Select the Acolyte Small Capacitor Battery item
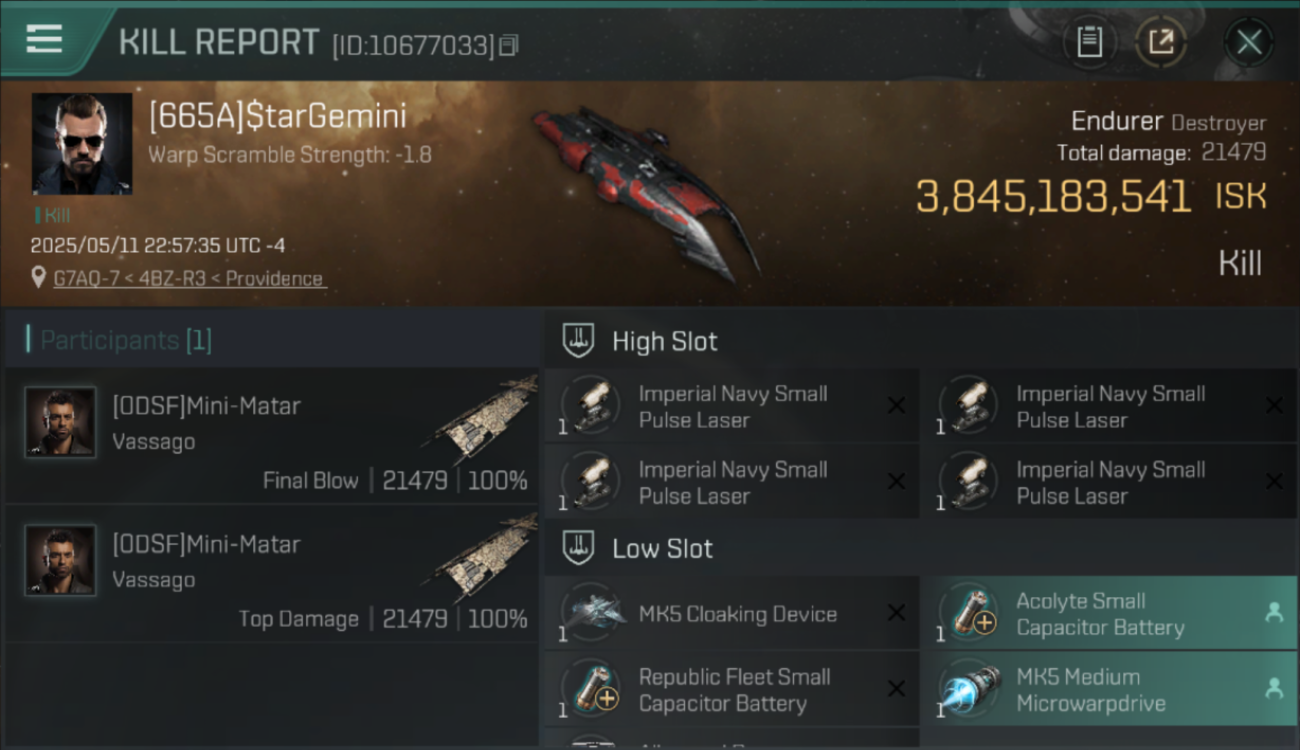 coord(1109,613)
